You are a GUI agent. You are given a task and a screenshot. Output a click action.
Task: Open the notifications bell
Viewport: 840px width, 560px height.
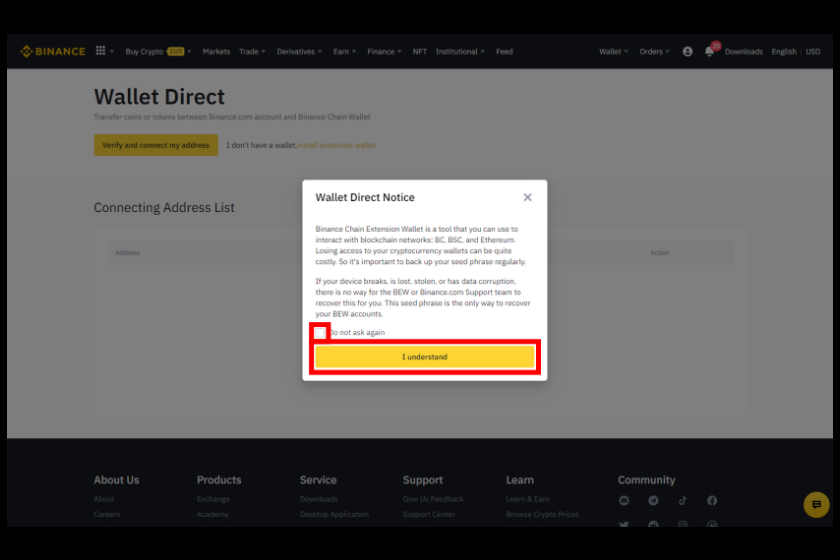click(x=709, y=51)
